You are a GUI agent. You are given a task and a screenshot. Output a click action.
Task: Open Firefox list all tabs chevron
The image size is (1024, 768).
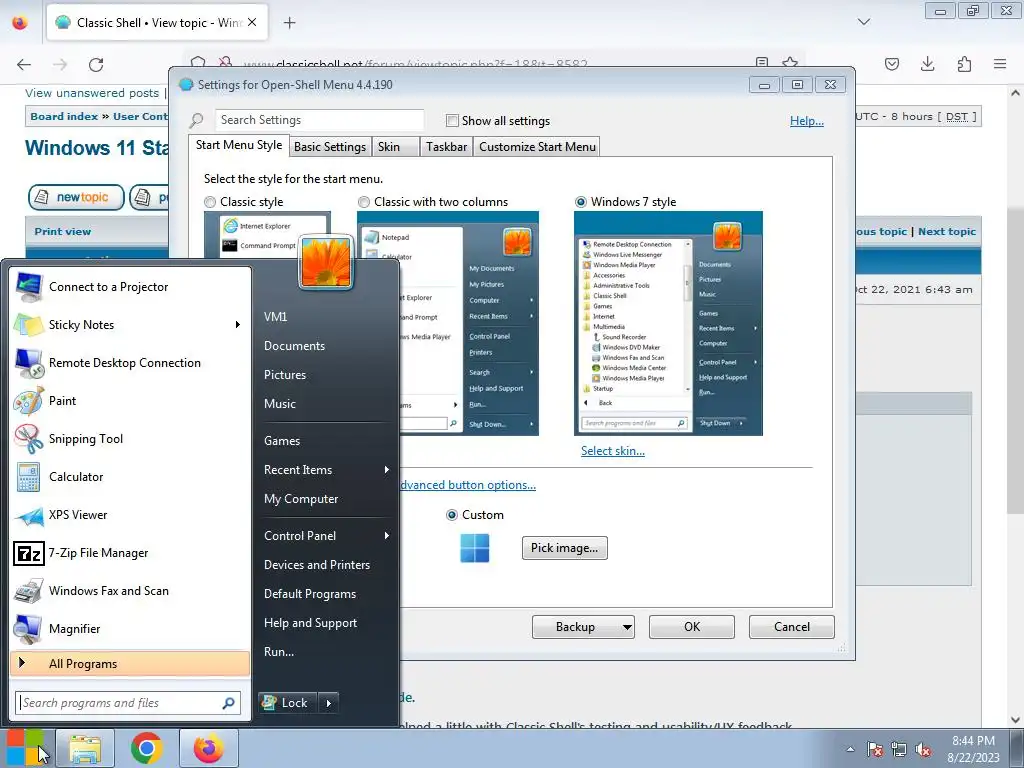coord(864,22)
